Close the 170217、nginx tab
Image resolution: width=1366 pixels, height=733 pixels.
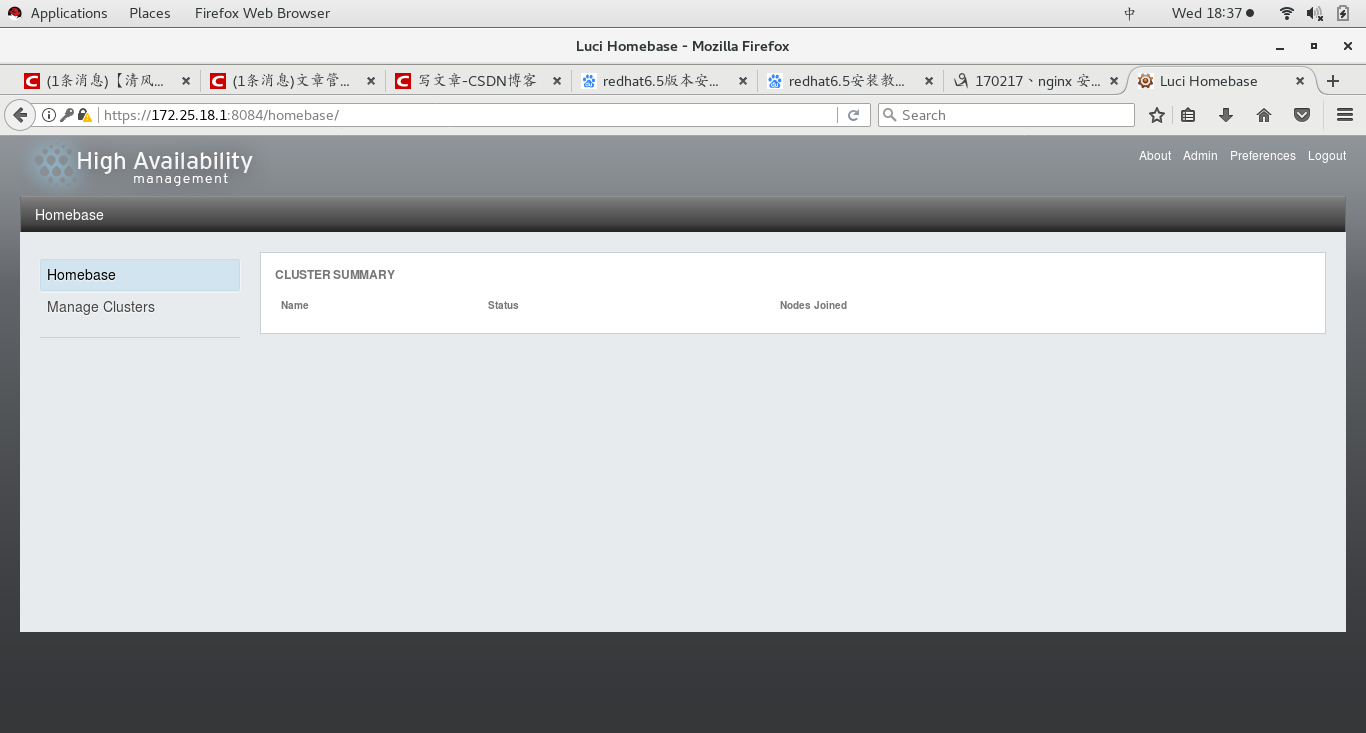pos(1115,81)
